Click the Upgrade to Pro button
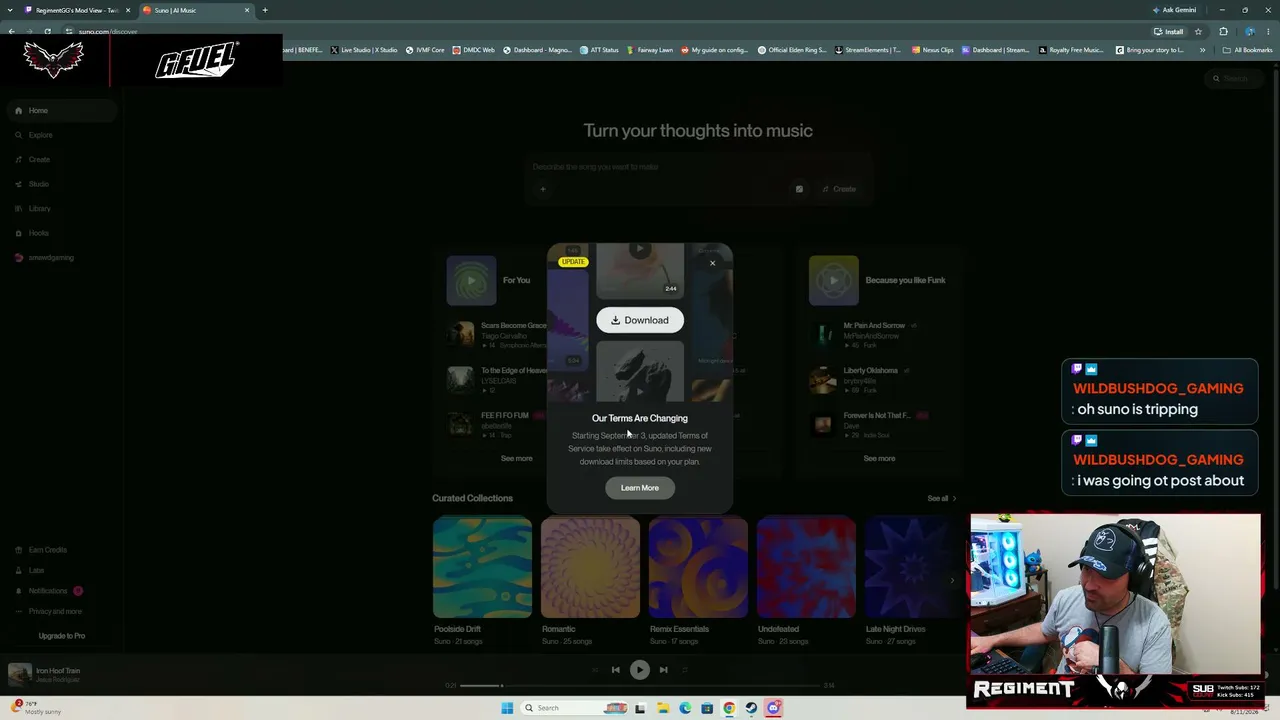This screenshot has width=1280, height=720. pyautogui.click(x=62, y=636)
